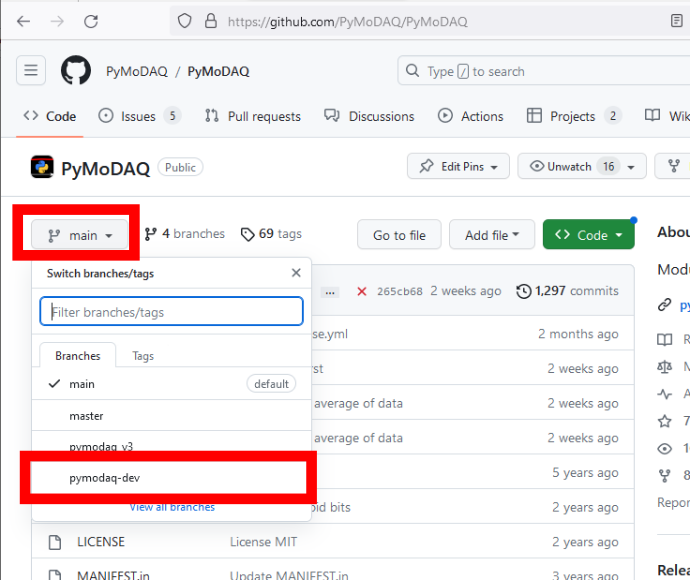Open the green Code dropdown
Viewport: 690px width, 580px height.
coord(588,235)
